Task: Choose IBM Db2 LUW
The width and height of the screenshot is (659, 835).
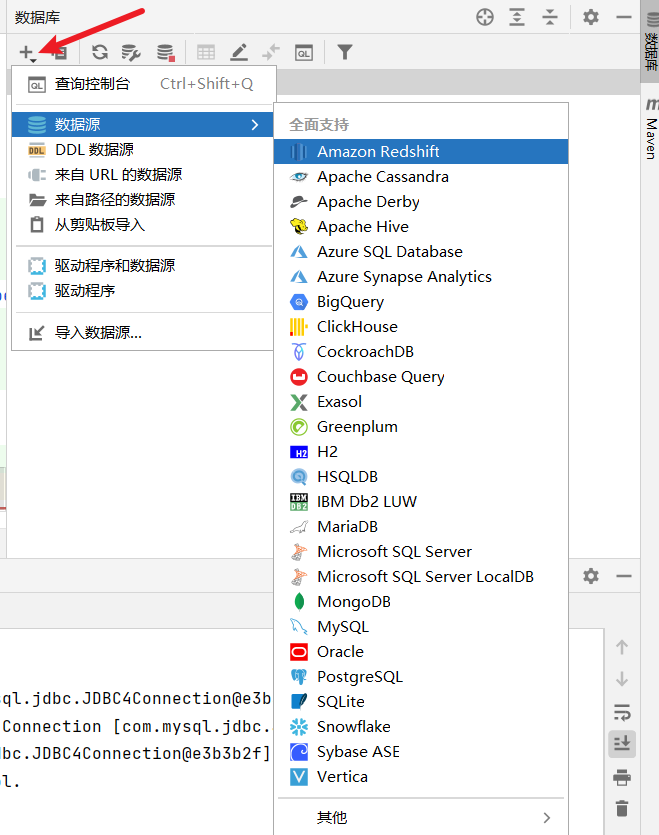Action: click(421, 502)
